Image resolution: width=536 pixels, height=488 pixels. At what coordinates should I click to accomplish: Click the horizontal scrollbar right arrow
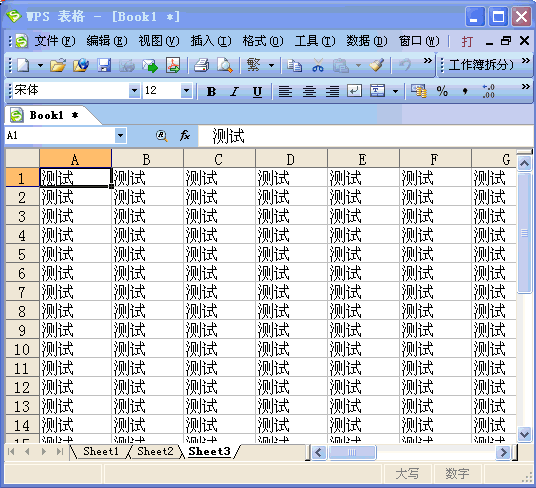click(x=503, y=452)
